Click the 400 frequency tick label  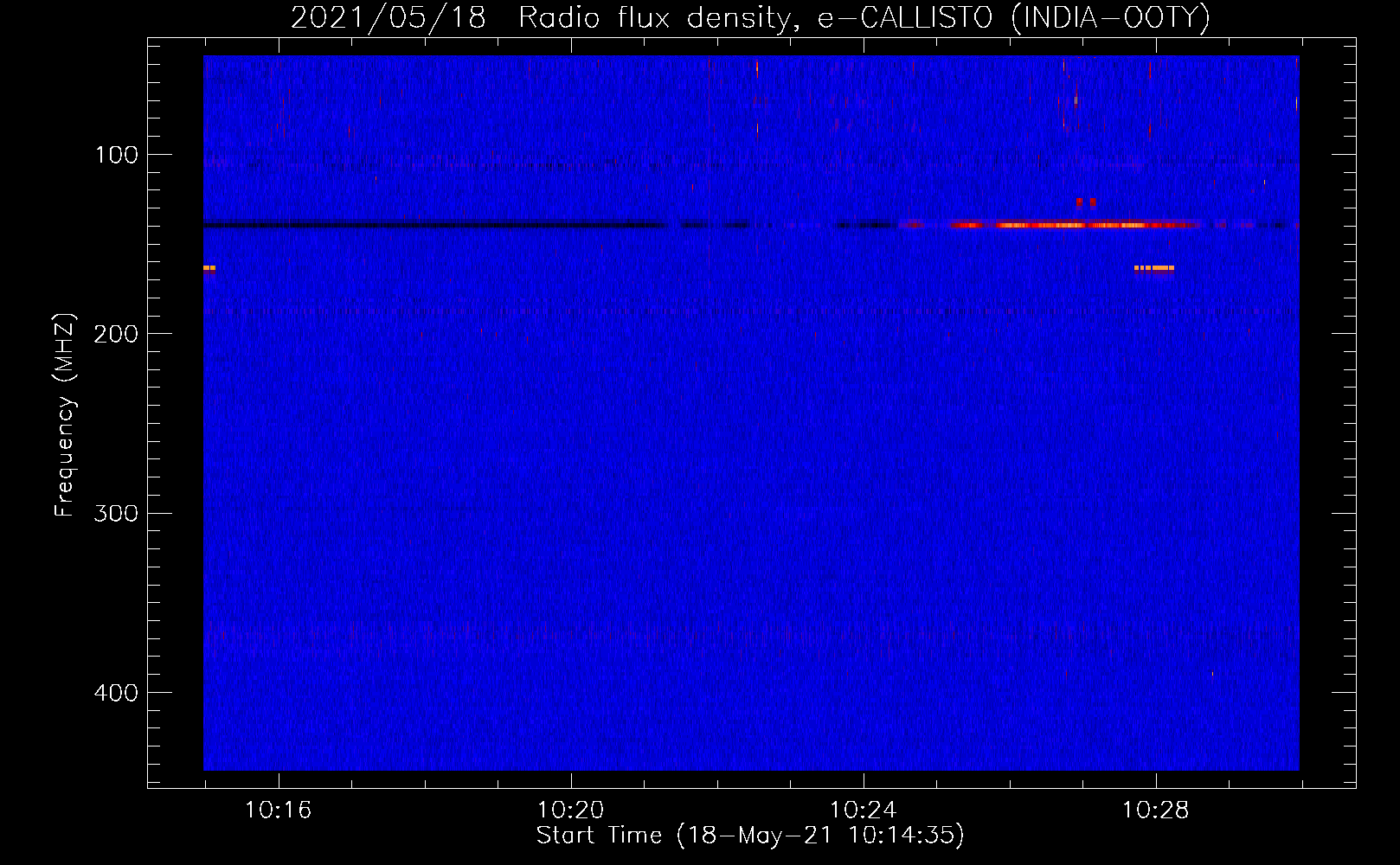click(x=117, y=693)
